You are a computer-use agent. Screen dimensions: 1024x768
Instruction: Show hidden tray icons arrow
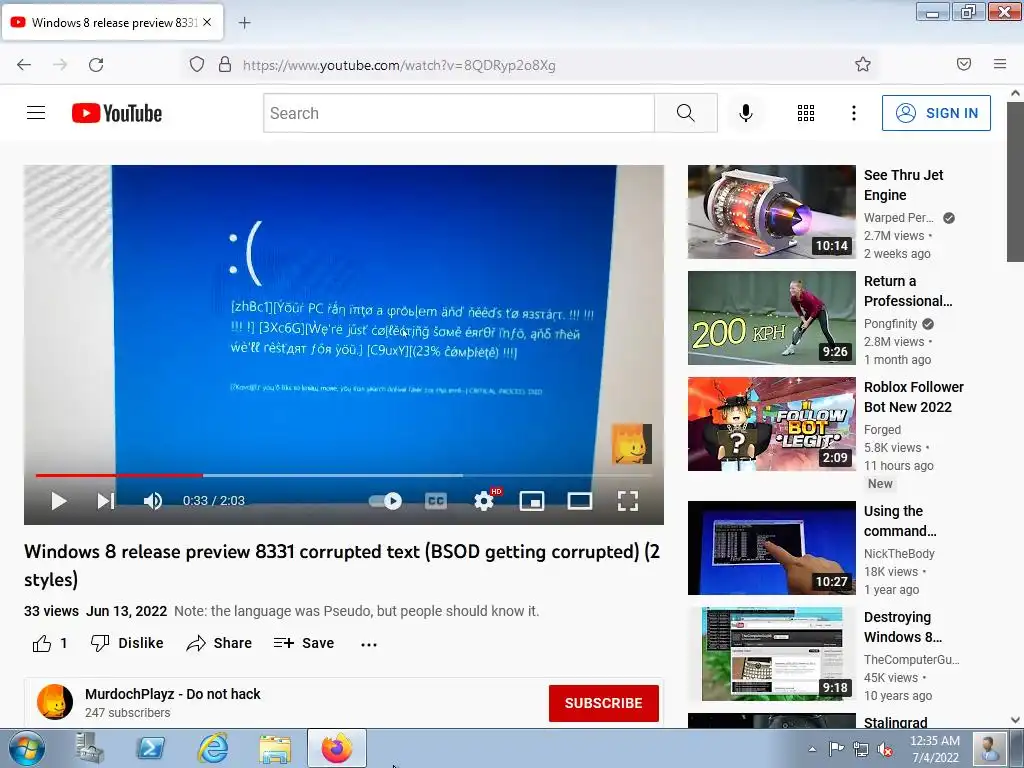point(812,749)
